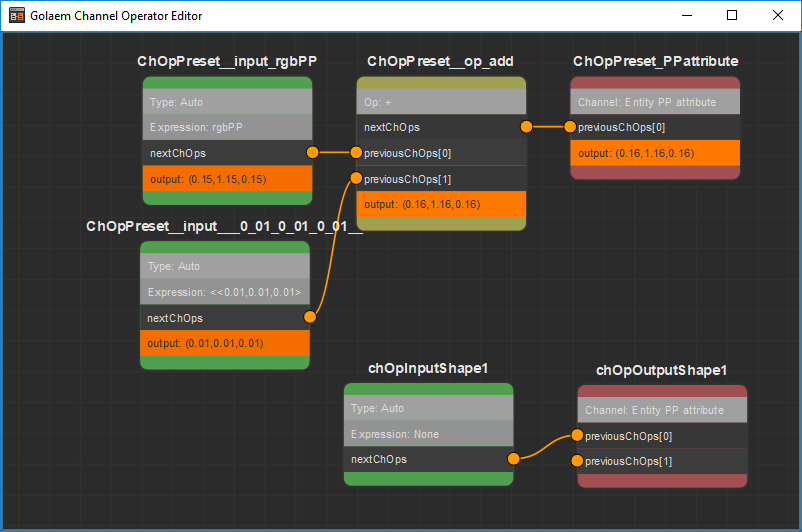Select the ChOpPreset_PPattribute node title
The image size is (802, 532).
click(656, 61)
